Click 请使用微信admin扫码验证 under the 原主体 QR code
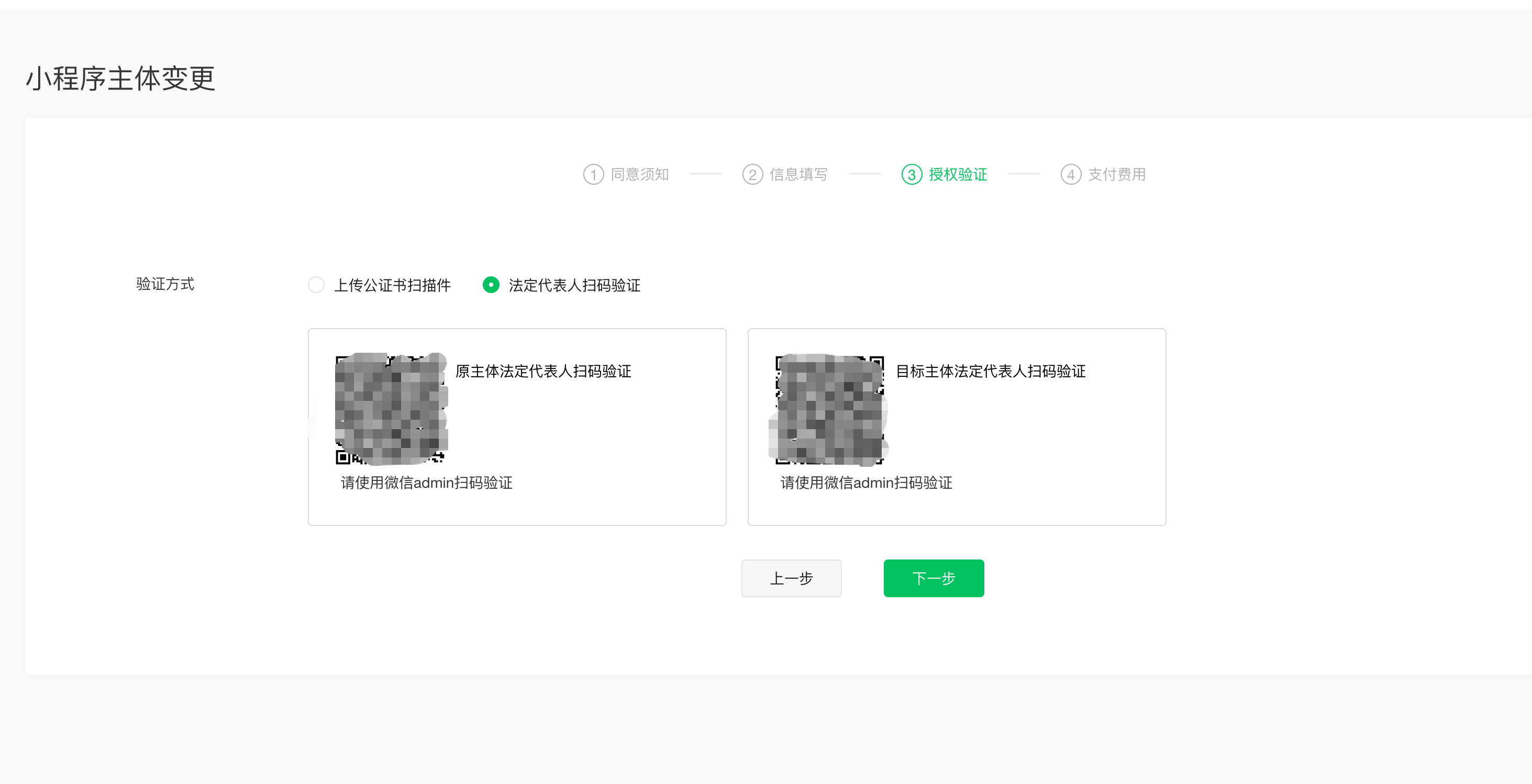Screen dimensions: 1532x784 (x=426, y=482)
